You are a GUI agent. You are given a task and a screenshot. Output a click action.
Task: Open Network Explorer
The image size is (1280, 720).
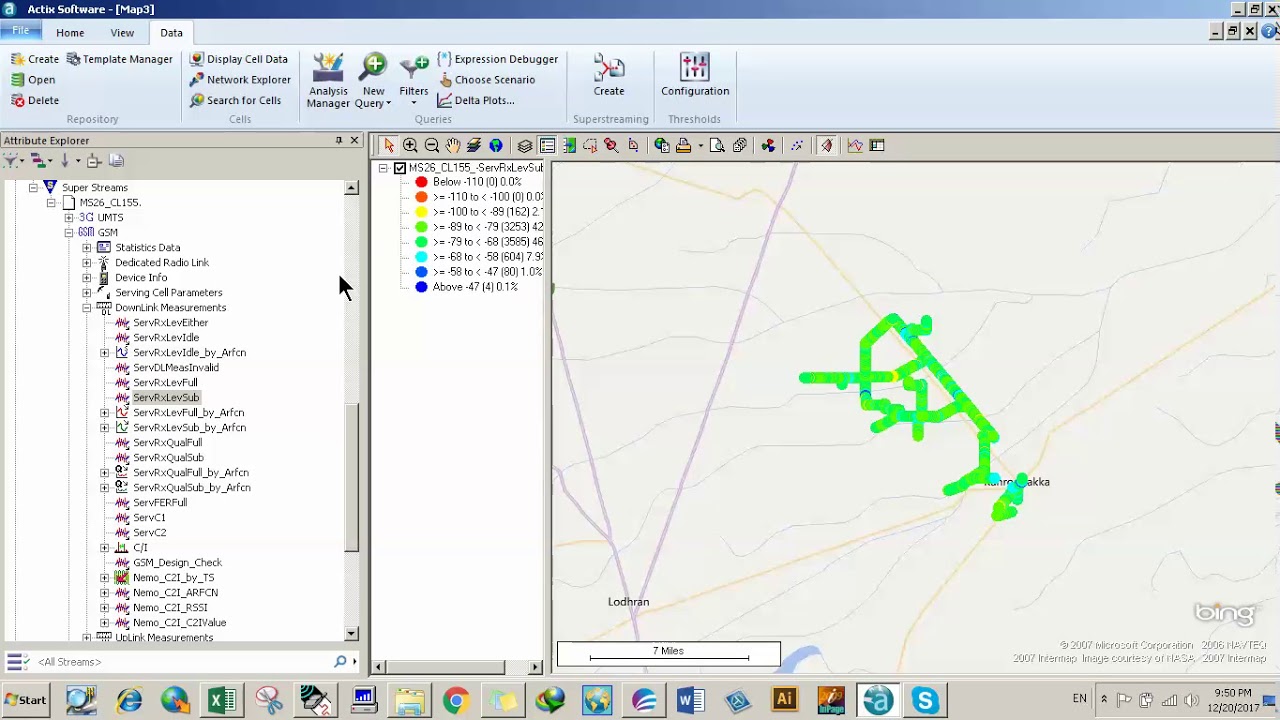pyautogui.click(x=240, y=80)
